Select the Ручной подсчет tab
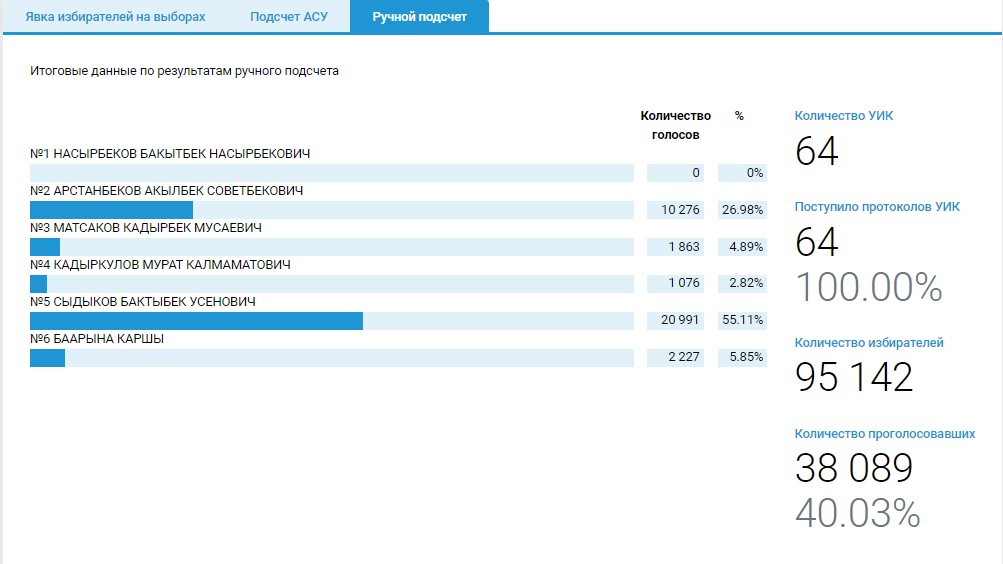The width and height of the screenshot is (1003, 564). [419, 17]
